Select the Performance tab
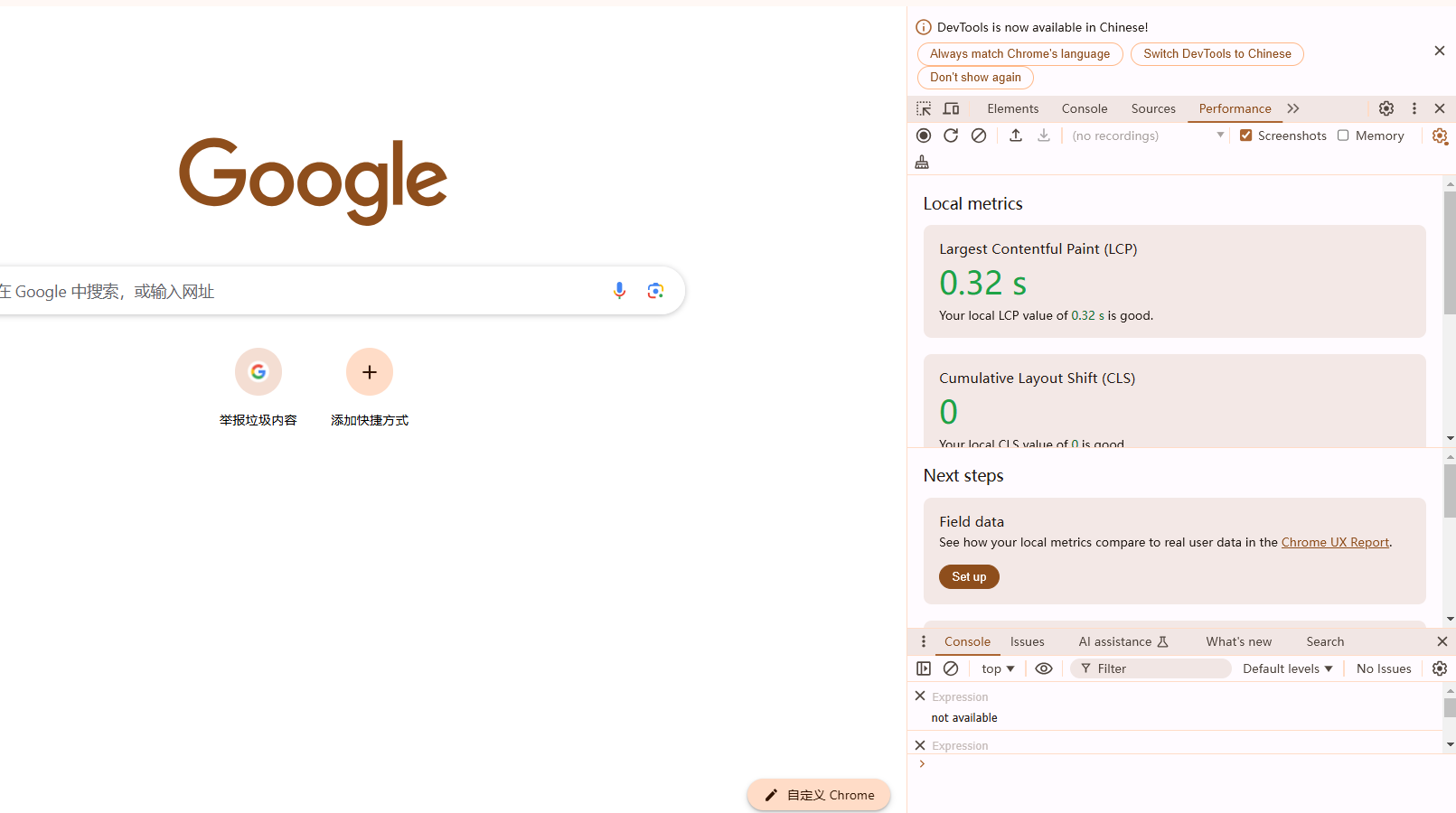The height and width of the screenshot is (813, 1456). (1235, 108)
